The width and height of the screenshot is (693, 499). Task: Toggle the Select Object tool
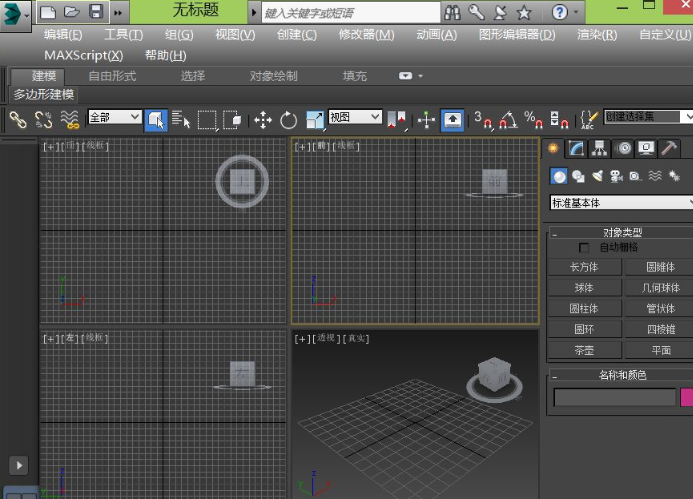point(156,120)
